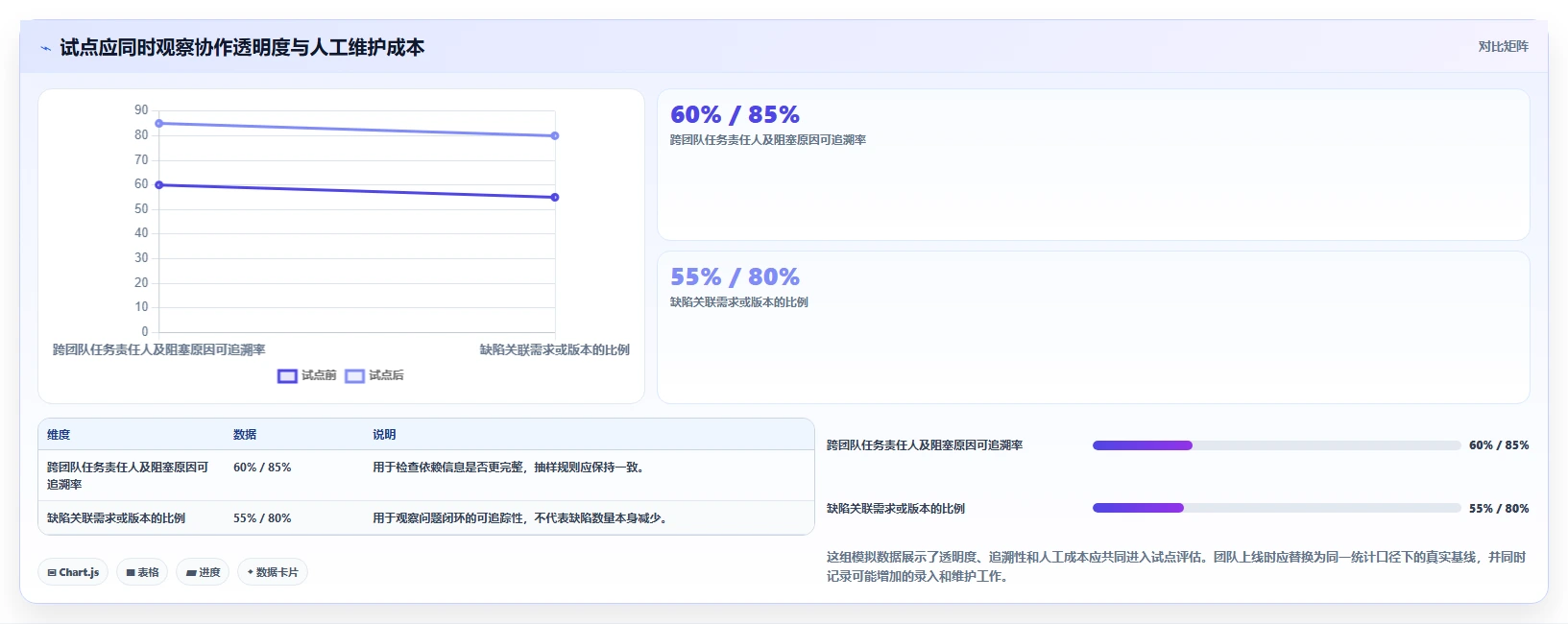Click the 对比矩阵 label in the header
Viewport: 1568px width, 624px height.
[x=1503, y=46]
